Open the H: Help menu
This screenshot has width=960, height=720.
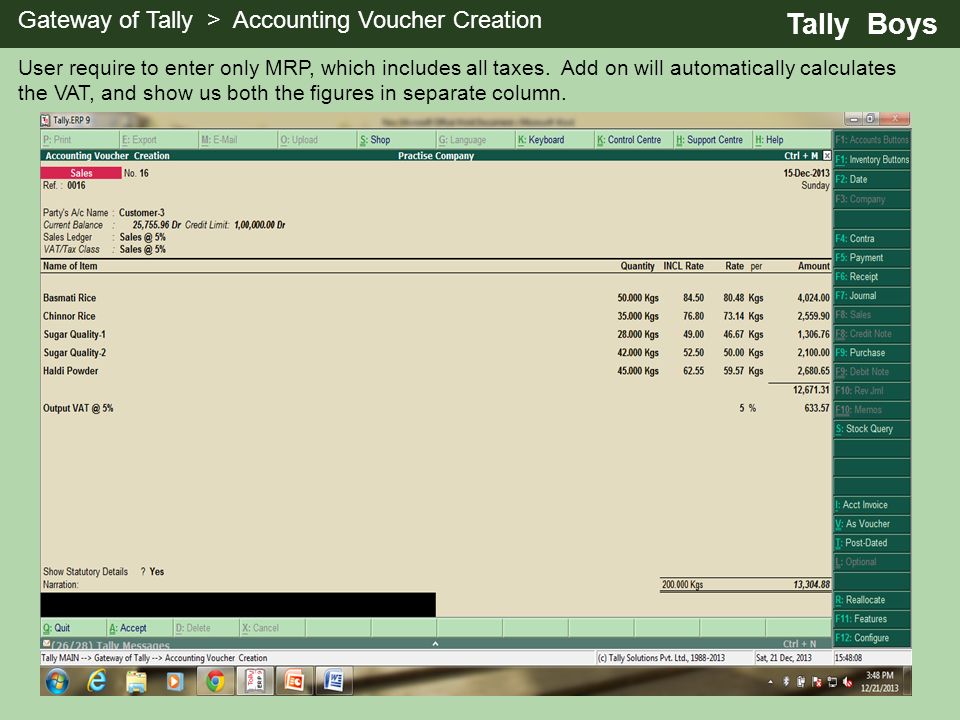(791, 140)
